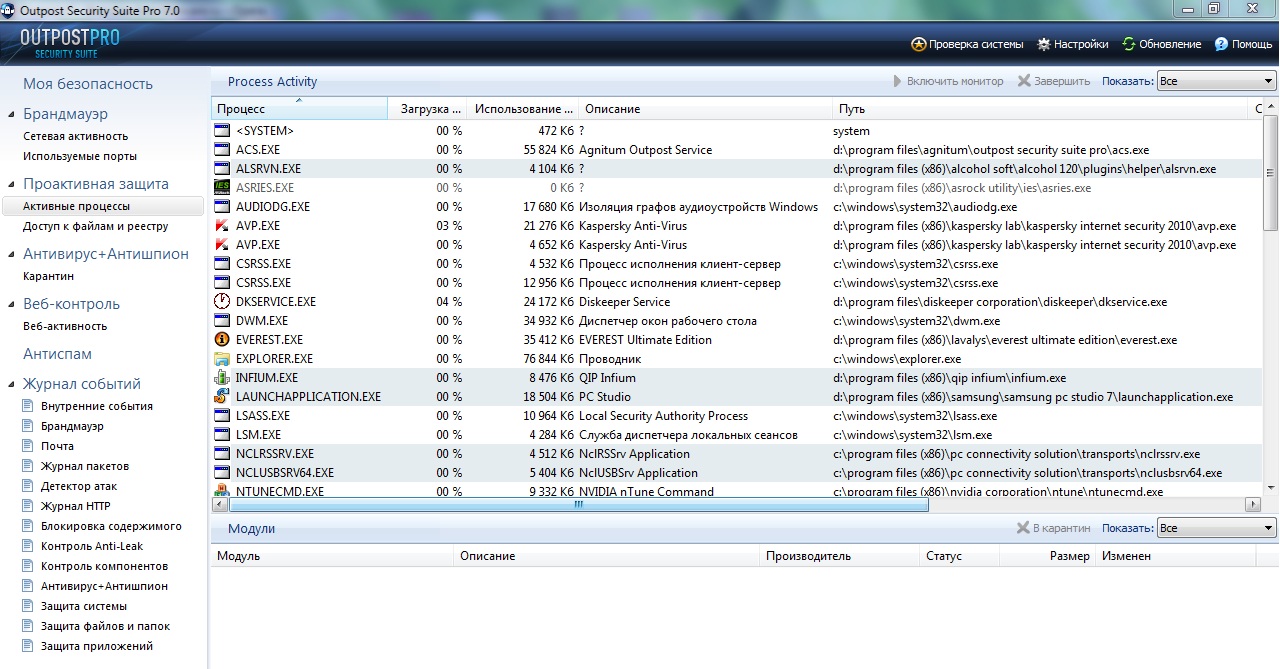This screenshot has height=669, width=1280.
Task: Select the CSRSS.EXE 12 956 Кб row
Action: 737,283
